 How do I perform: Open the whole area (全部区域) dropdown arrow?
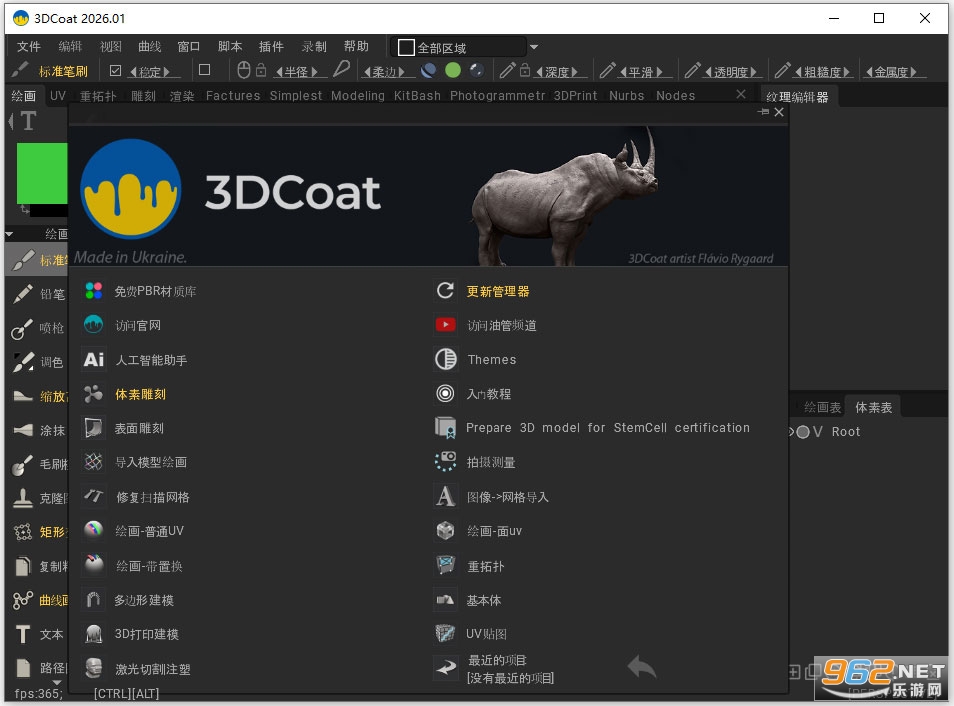[534, 47]
